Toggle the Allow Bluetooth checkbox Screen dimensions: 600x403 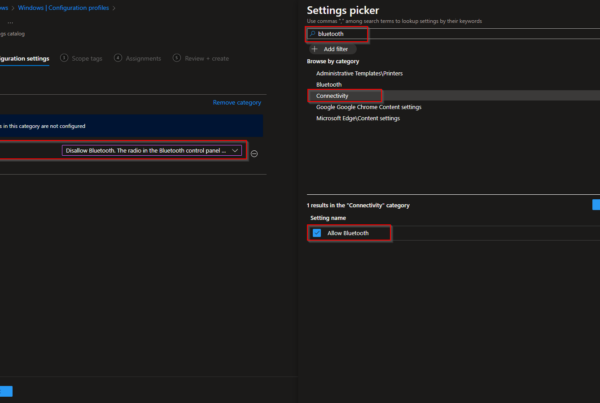(x=317, y=233)
